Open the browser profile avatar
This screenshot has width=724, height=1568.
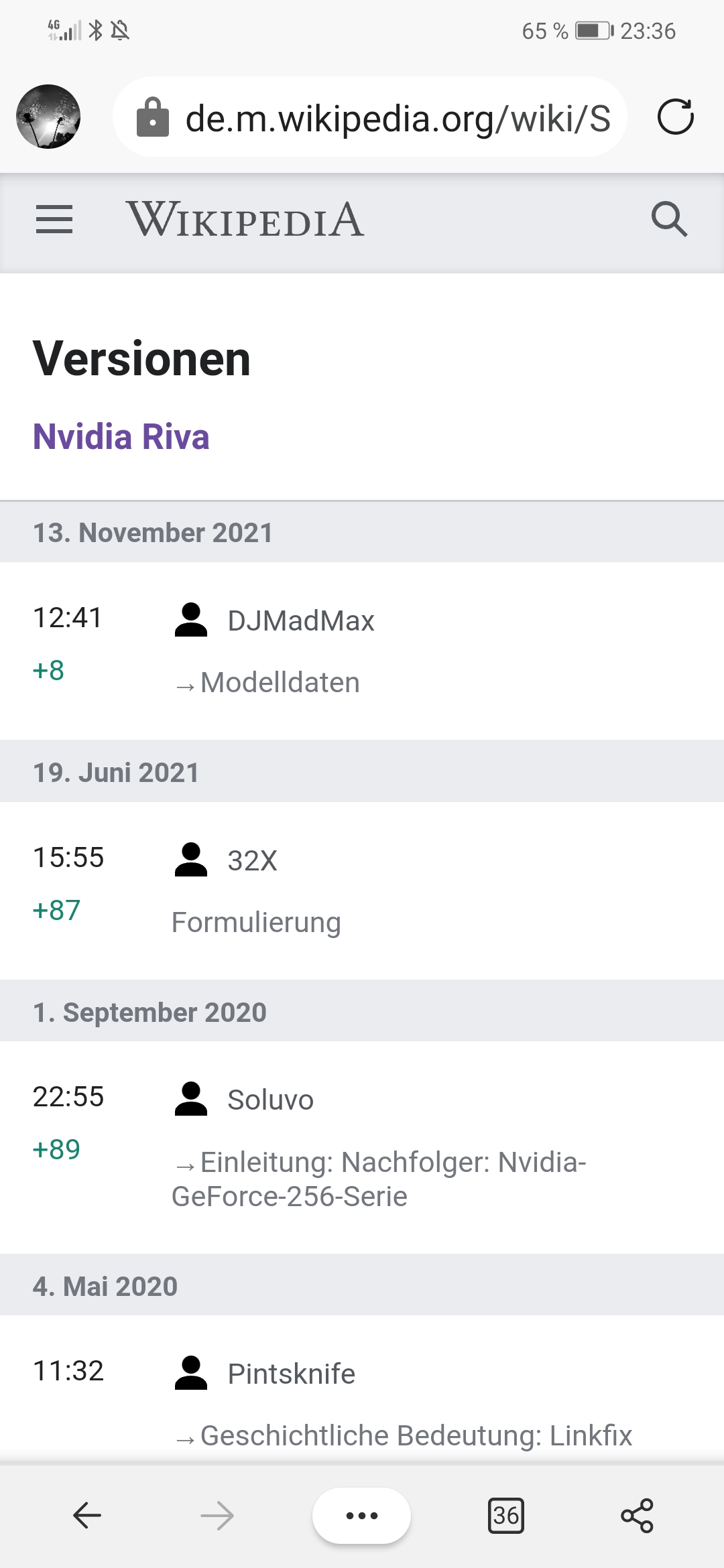(48, 117)
